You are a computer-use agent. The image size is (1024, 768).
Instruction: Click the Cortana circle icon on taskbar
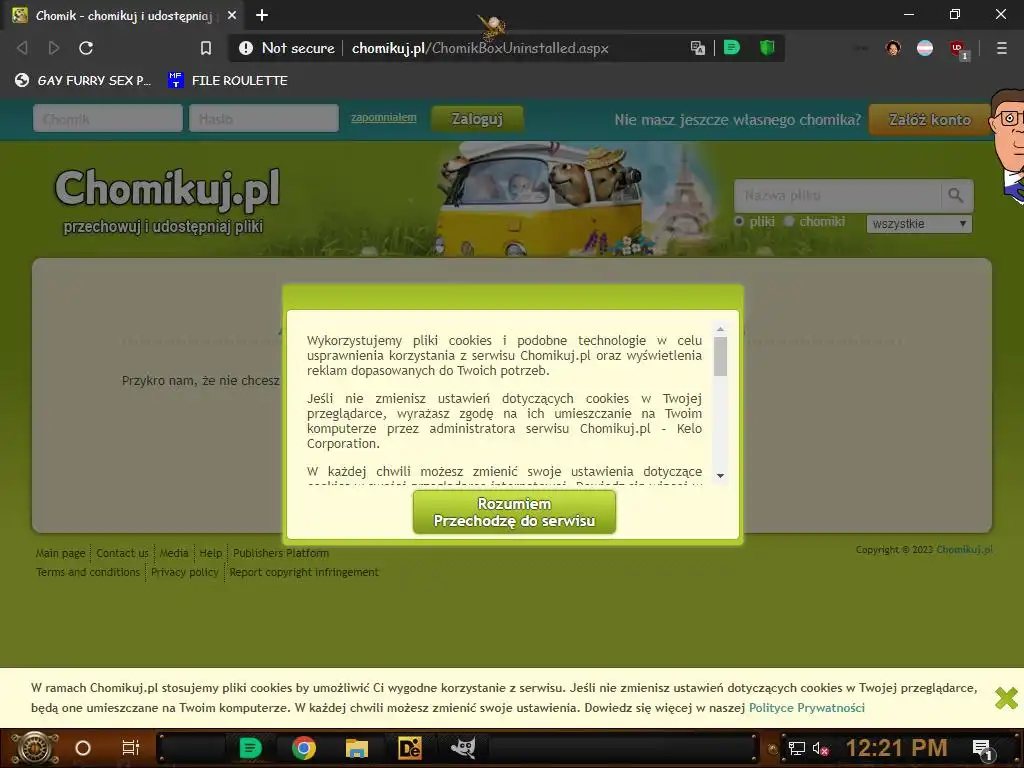pyautogui.click(x=83, y=748)
